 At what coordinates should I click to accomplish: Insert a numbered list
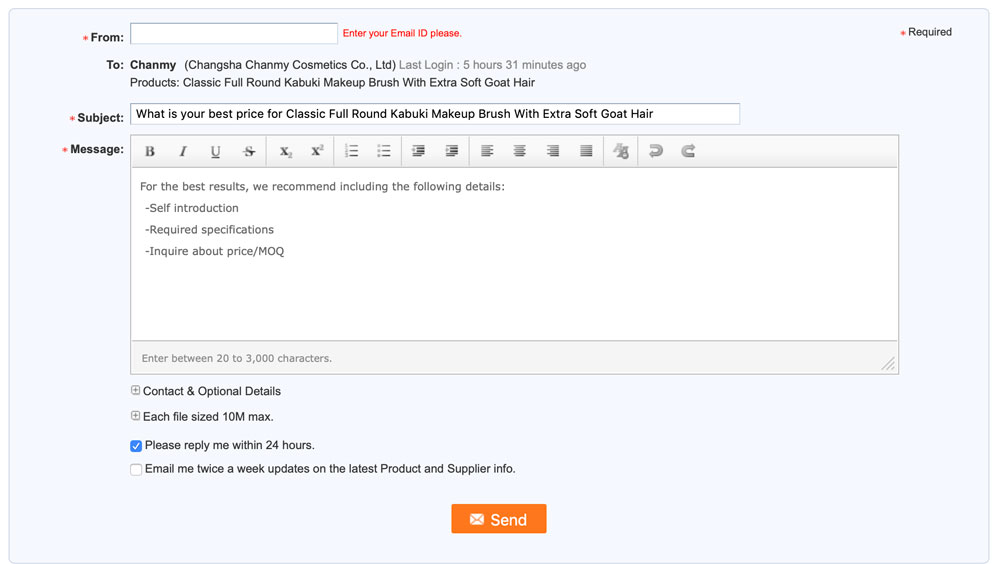click(x=351, y=152)
